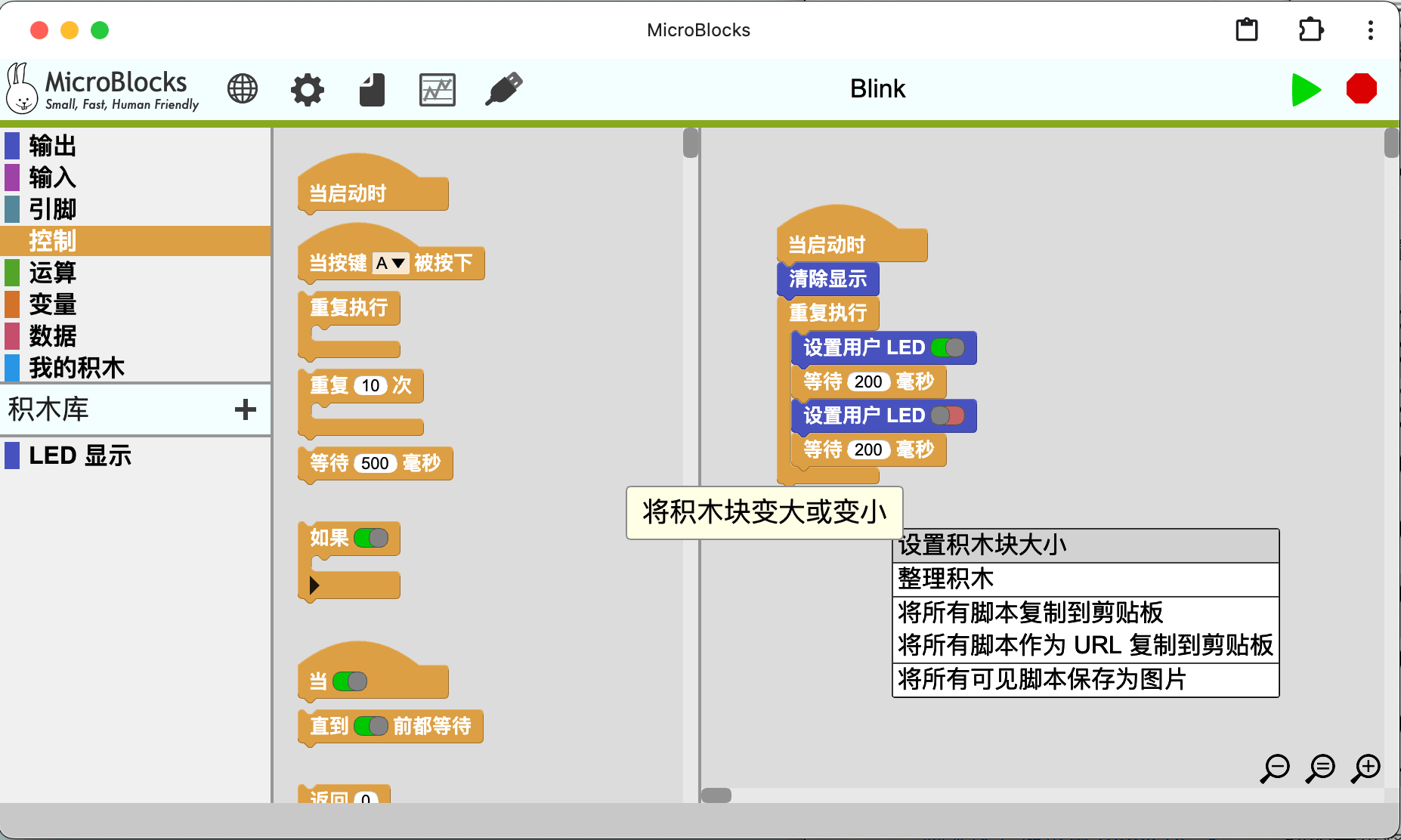Click the USB connect plug icon
The width and height of the screenshot is (1401, 840).
pos(504,88)
